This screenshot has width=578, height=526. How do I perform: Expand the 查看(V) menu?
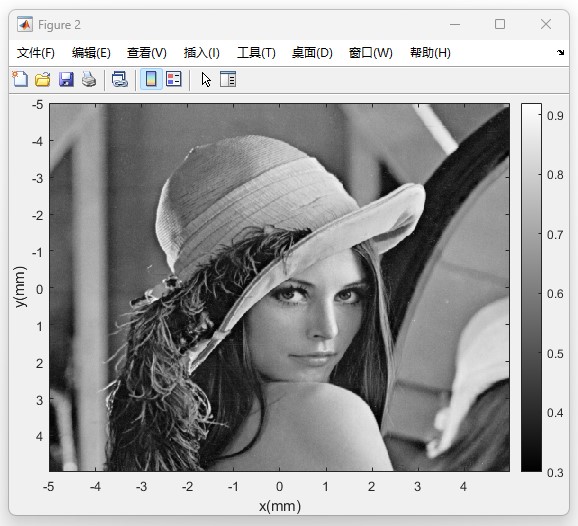click(147, 53)
